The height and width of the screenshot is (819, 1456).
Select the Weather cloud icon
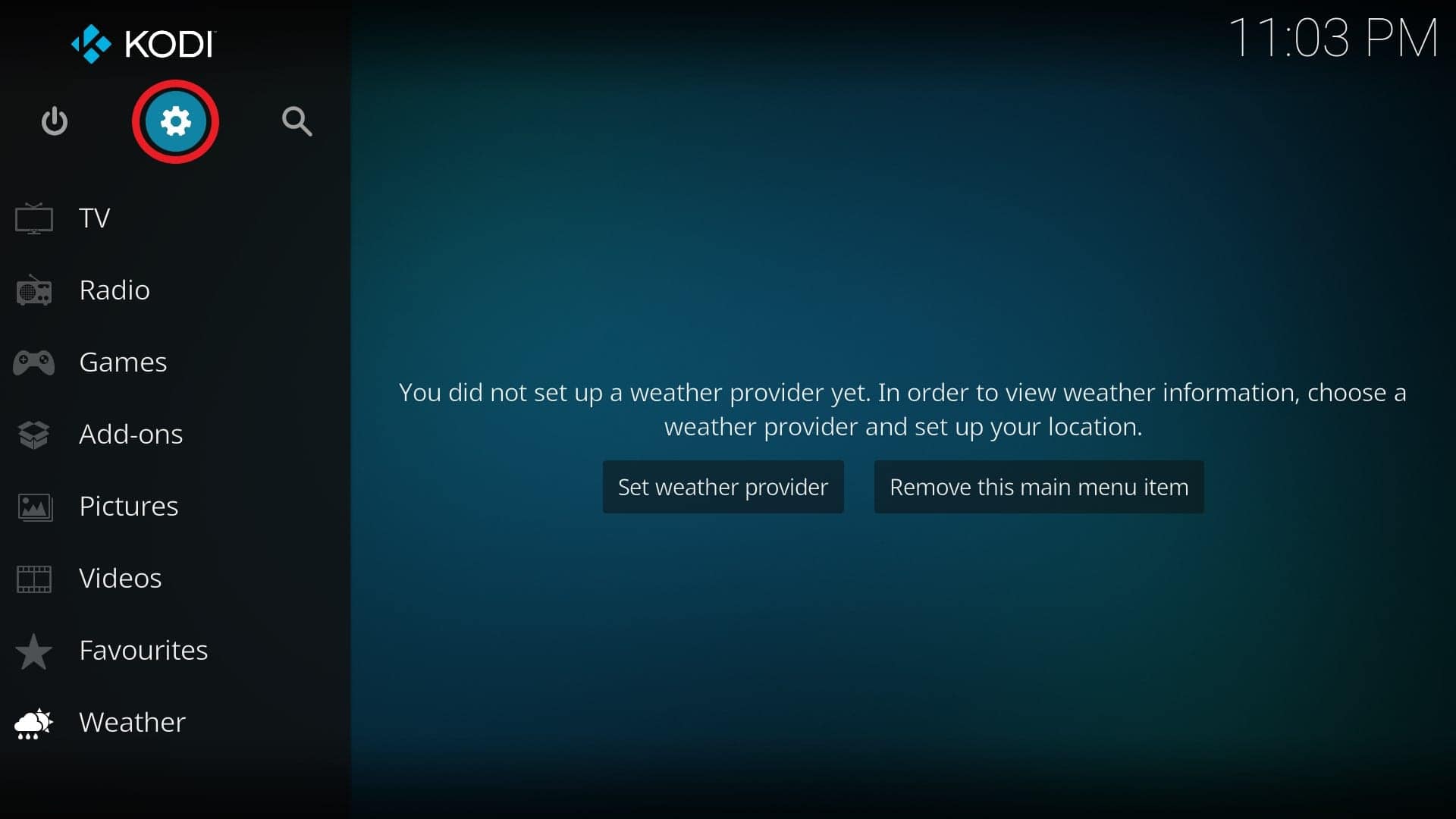pos(35,721)
